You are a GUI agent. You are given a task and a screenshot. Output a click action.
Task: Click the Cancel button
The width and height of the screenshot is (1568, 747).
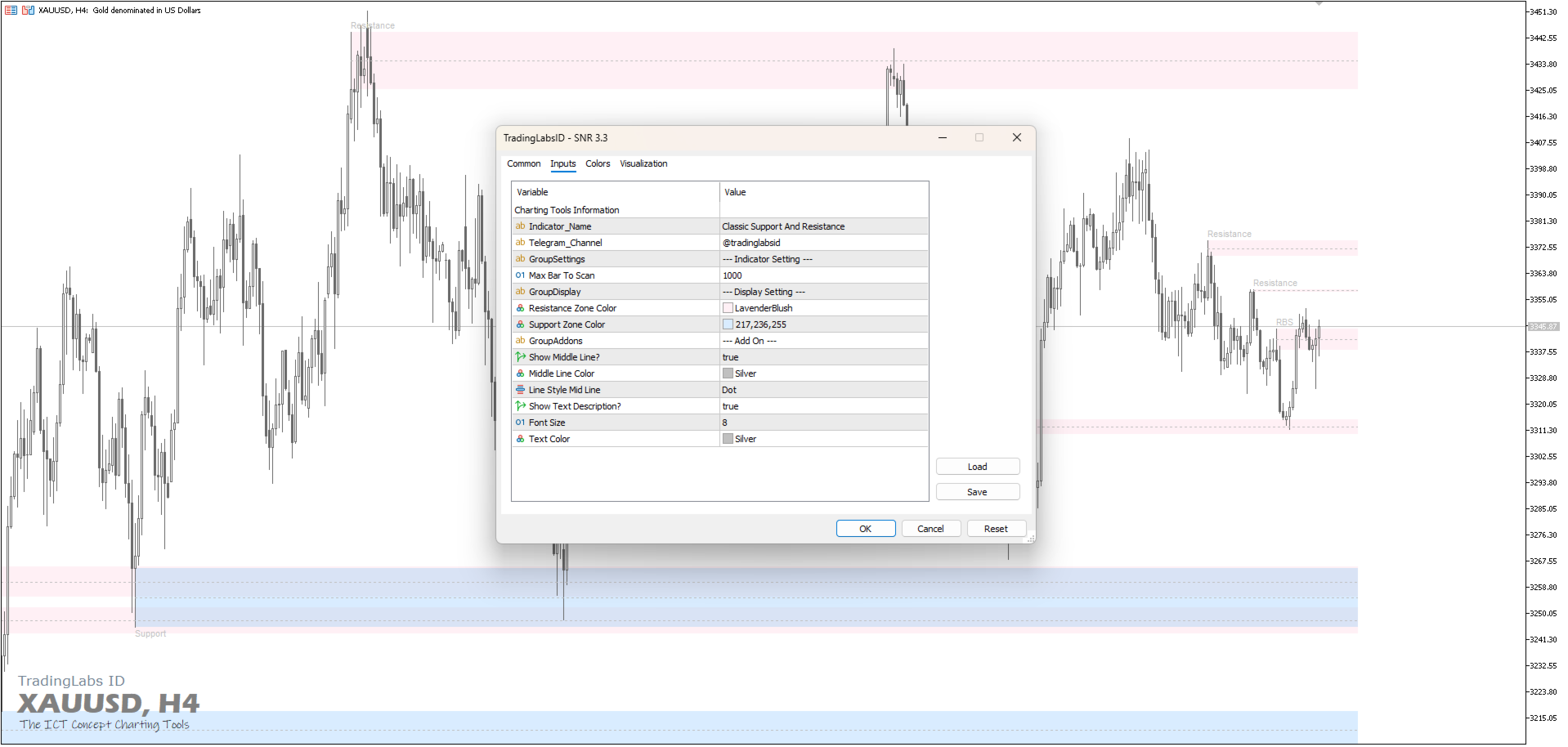tap(930, 529)
